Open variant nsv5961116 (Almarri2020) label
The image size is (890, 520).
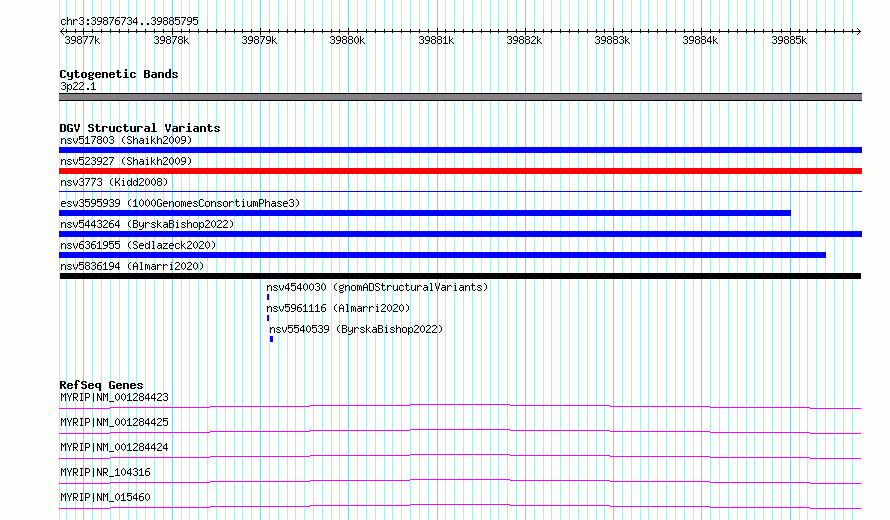(x=338, y=308)
